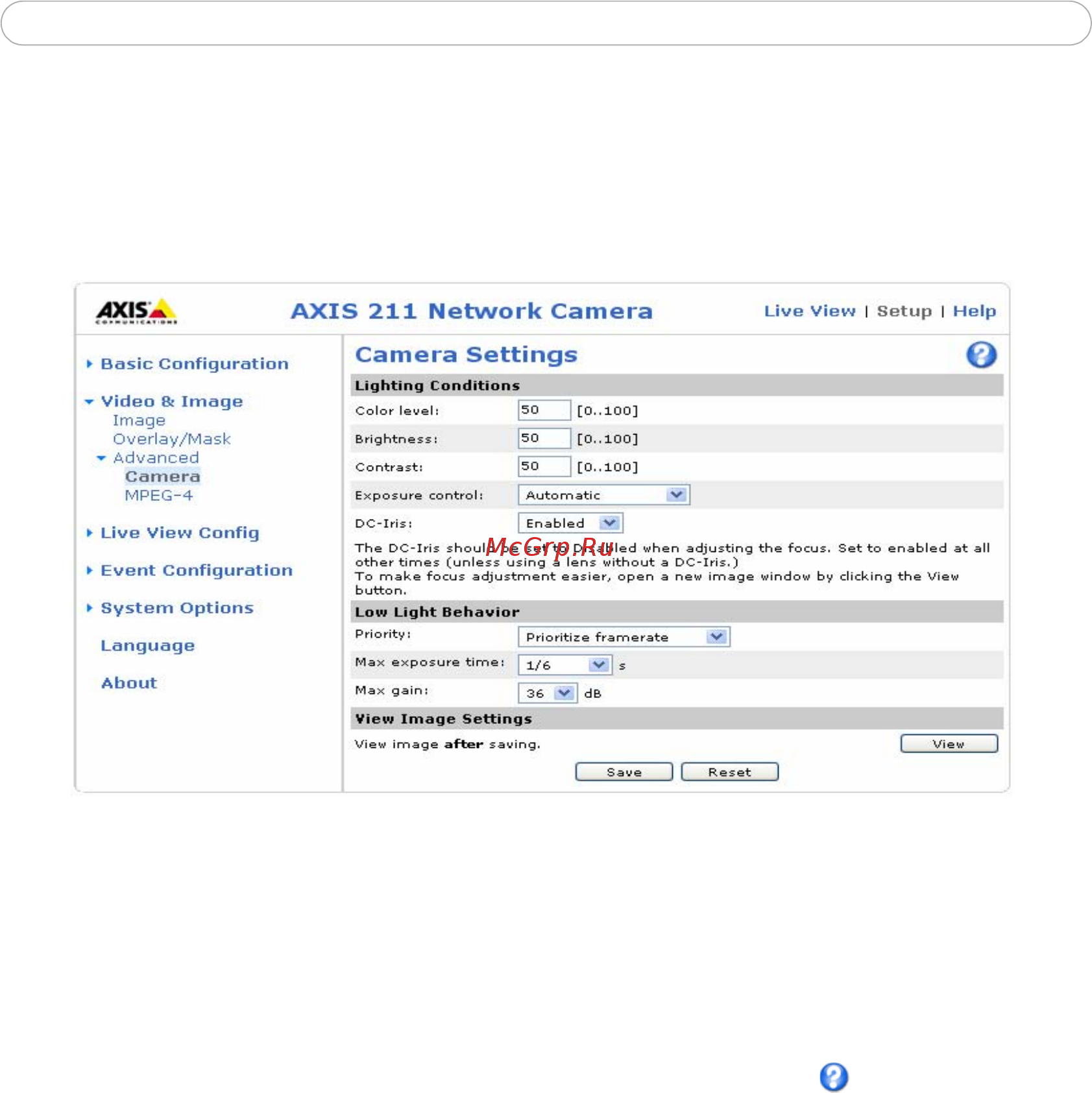Click the empty address bar at top

click(546, 23)
